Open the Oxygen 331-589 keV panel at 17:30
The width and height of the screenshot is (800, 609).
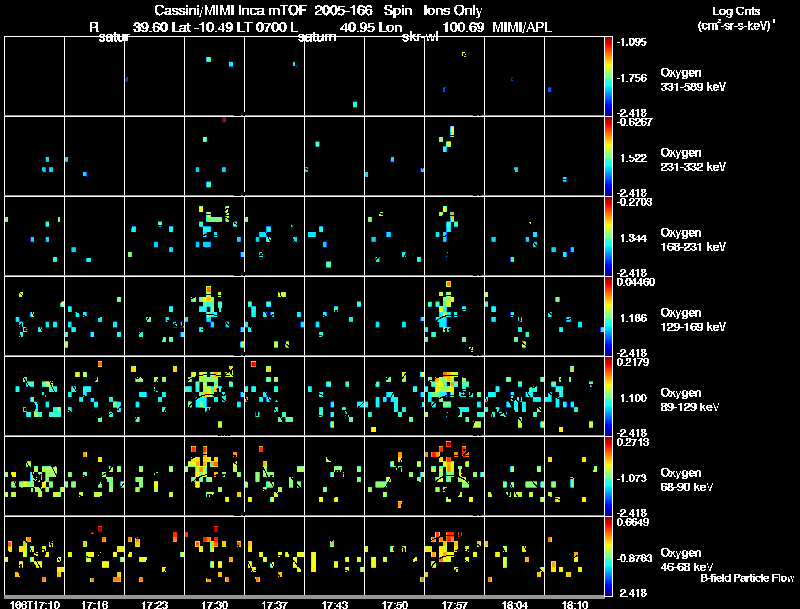coord(214,76)
